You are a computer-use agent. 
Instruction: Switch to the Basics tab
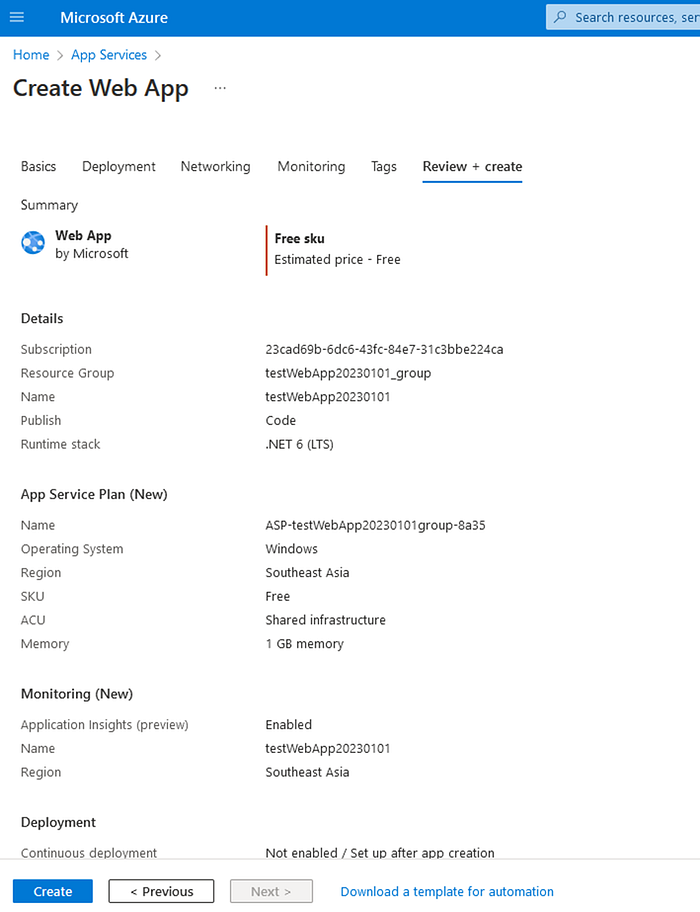coord(38,166)
